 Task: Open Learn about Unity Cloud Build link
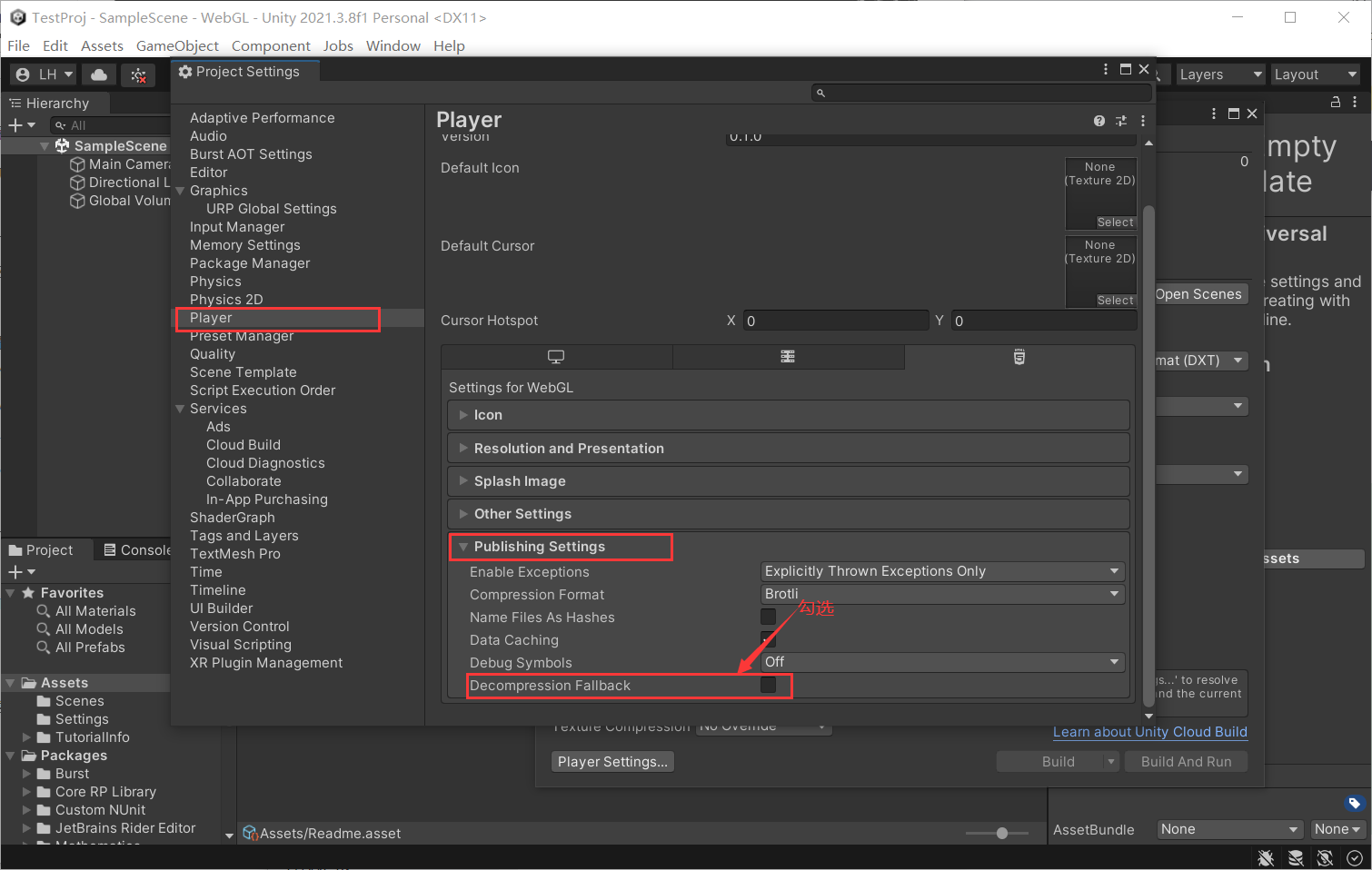coord(1149,731)
